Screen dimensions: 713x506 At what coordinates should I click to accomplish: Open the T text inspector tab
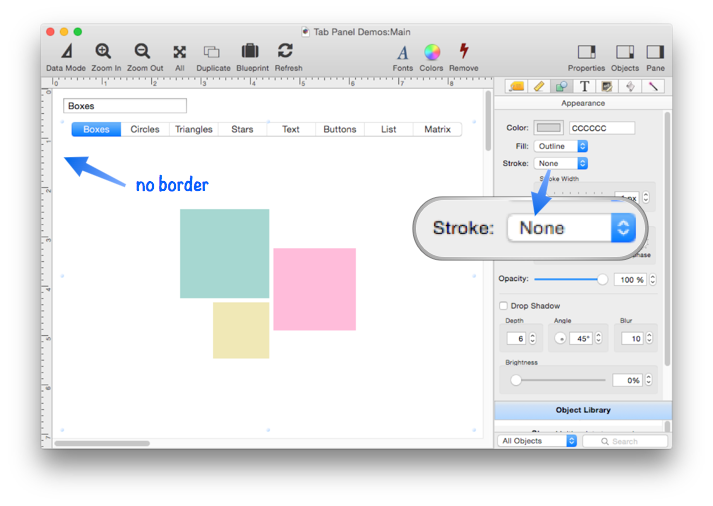click(x=585, y=86)
